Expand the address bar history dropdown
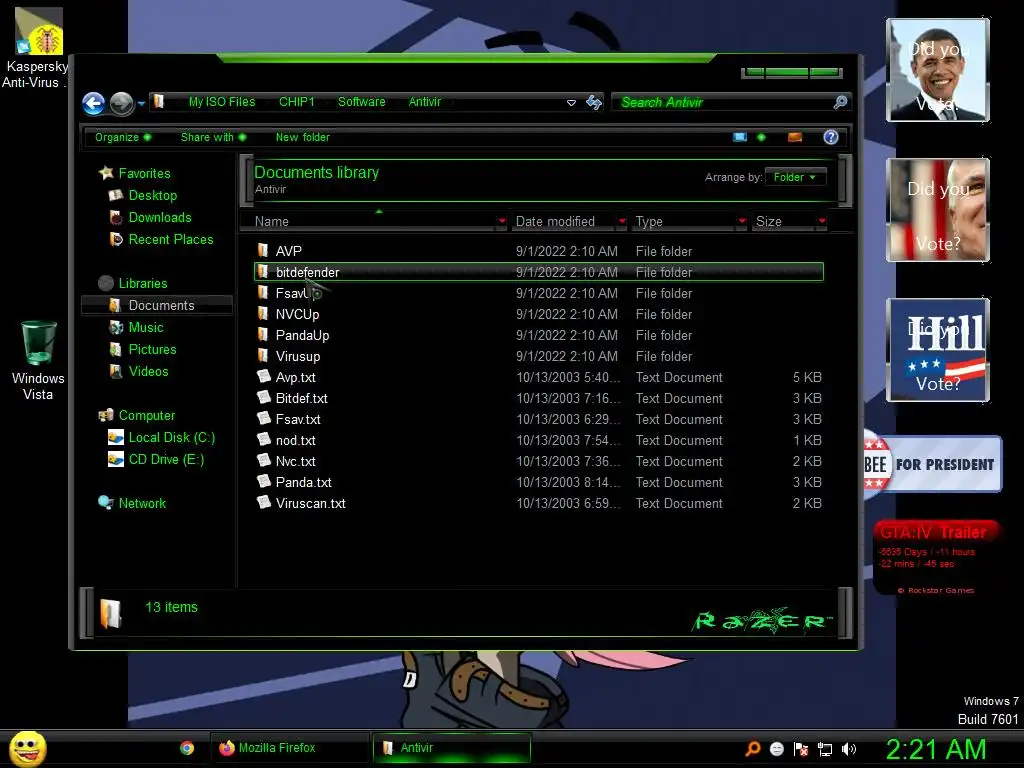Screen dimensions: 1024x768 point(571,103)
